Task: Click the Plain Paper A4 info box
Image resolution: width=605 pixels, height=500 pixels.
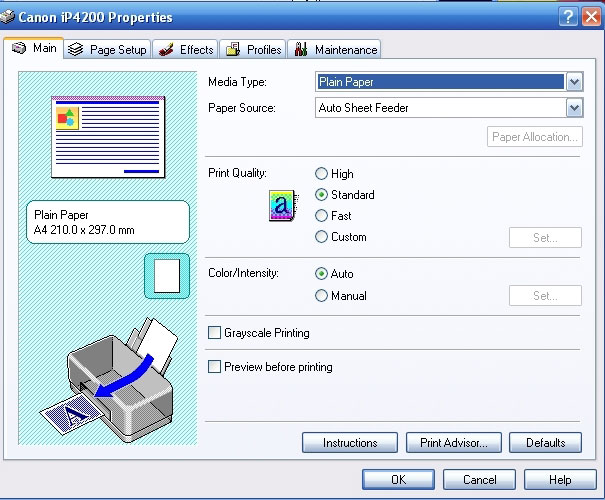Action: pos(108,222)
